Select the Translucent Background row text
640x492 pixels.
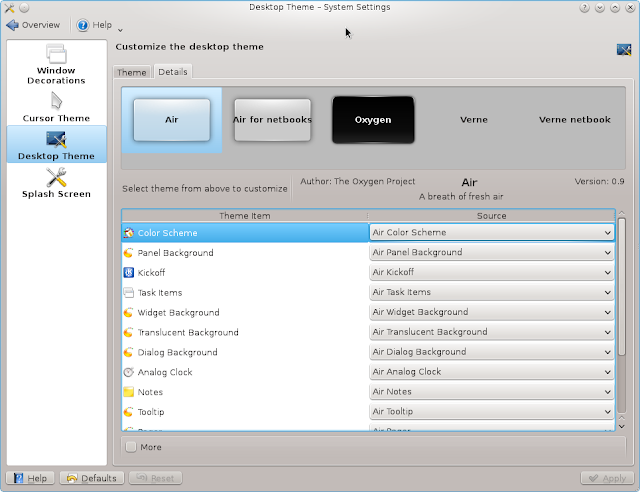(188, 332)
